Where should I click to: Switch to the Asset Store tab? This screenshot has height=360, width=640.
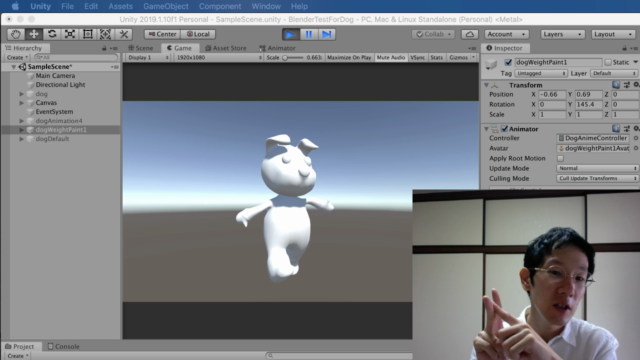[x=226, y=48]
